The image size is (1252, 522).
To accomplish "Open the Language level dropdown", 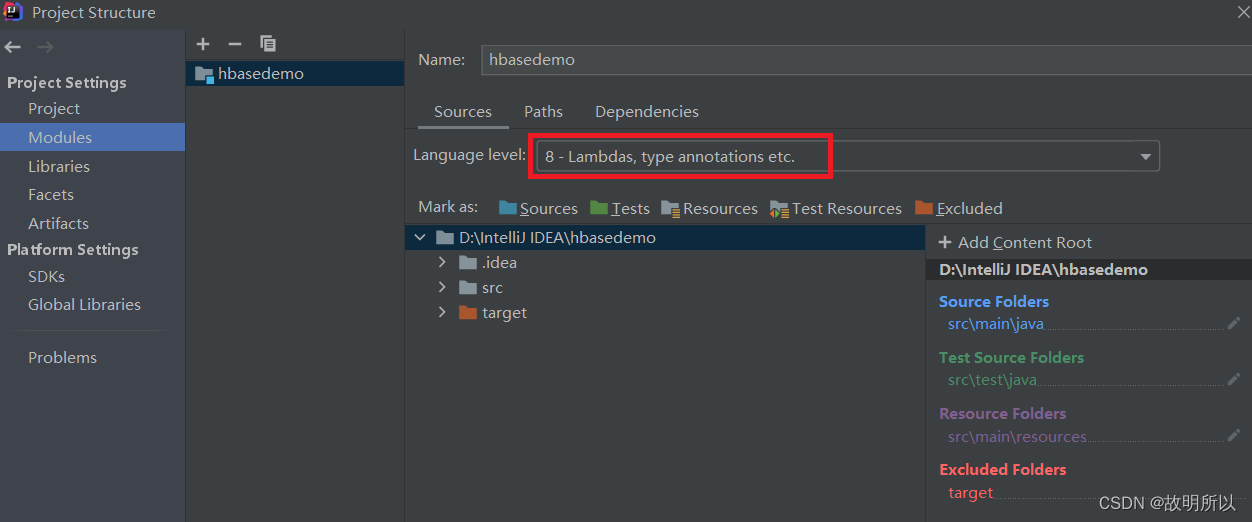I will tap(1145, 157).
